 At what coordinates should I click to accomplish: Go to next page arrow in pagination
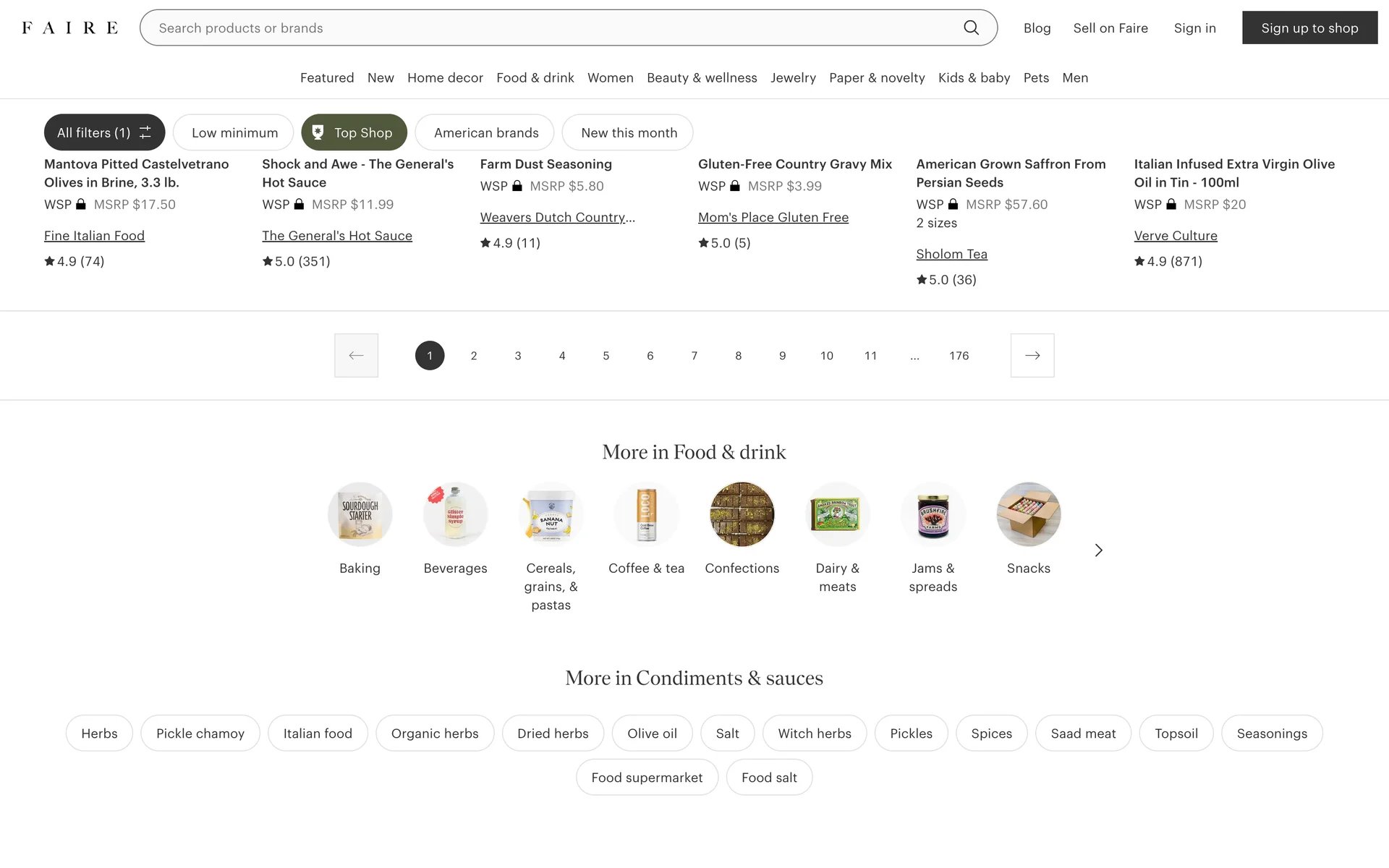(1032, 355)
